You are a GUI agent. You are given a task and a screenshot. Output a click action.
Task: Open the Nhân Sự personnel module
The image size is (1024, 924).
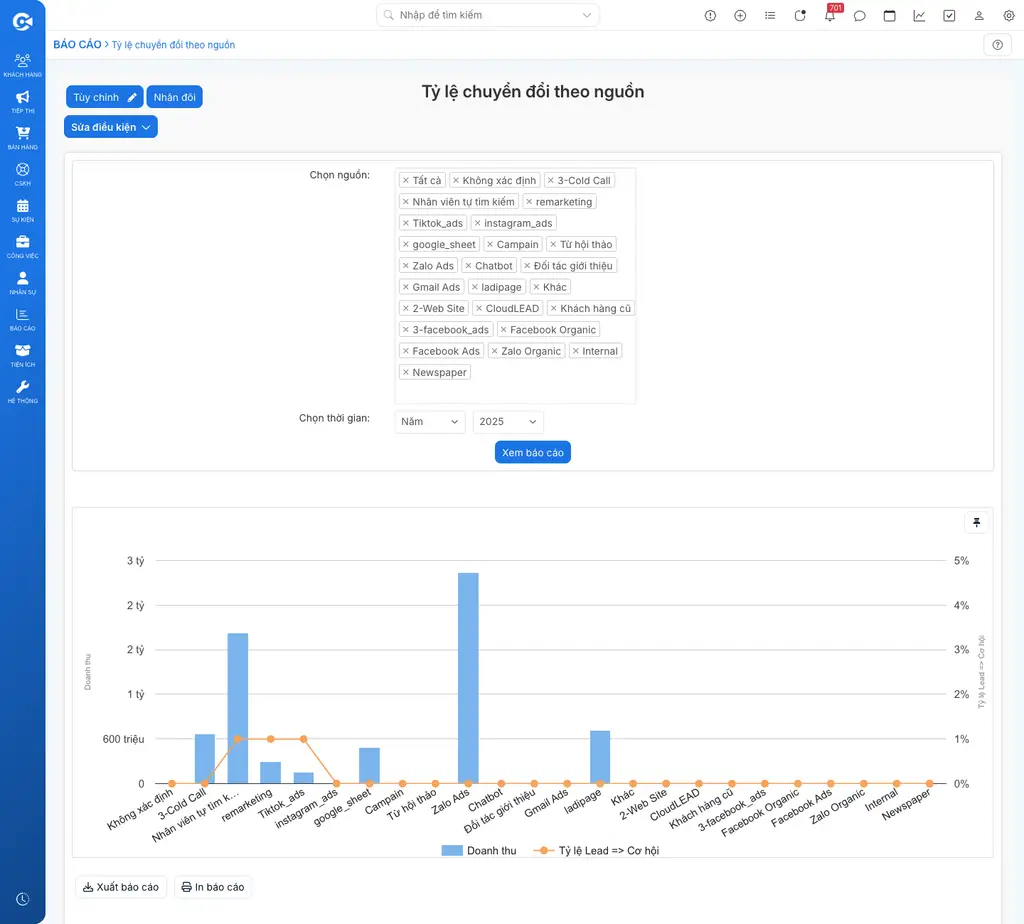pos(22,283)
